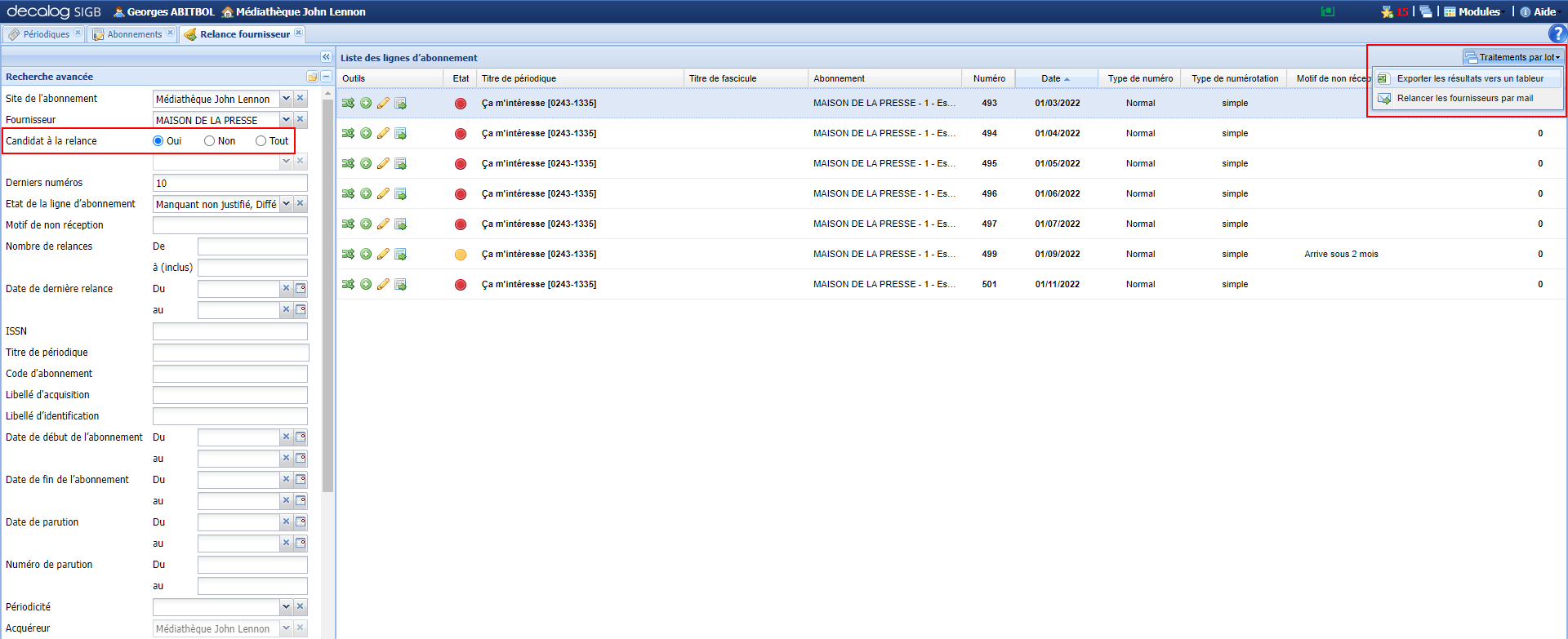Screen dimensions: 1568x639
Task: Click the orange status dot for issue 499
Action: [x=461, y=255]
